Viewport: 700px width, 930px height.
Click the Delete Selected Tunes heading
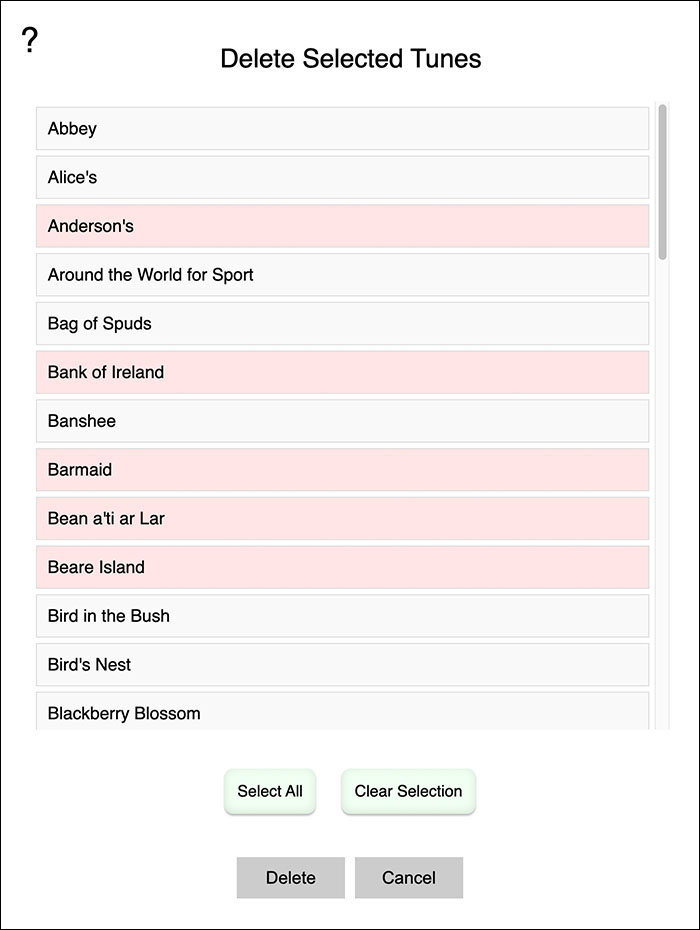point(350,59)
